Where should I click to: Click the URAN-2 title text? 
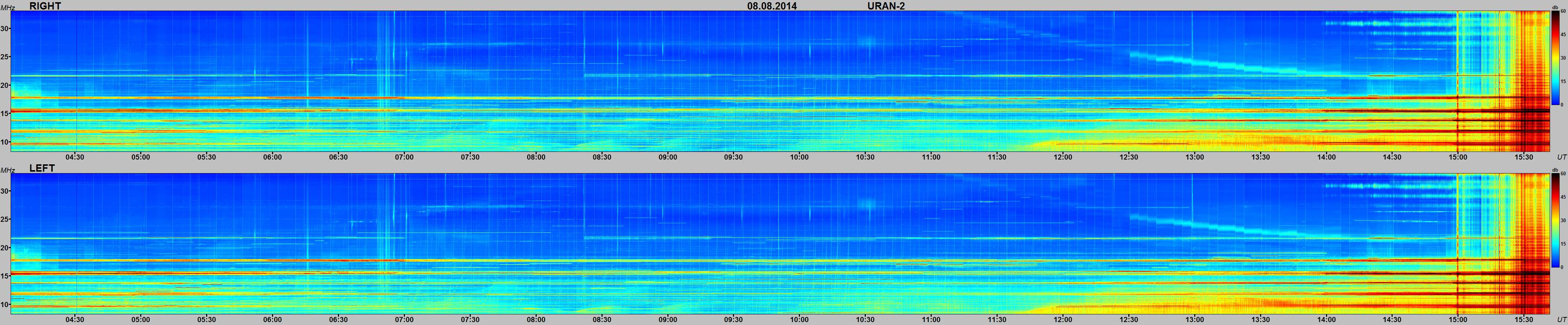pyautogui.click(x=886, y=6)
